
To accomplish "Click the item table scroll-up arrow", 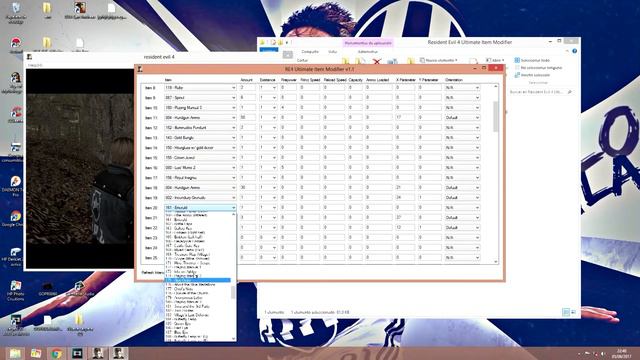I will click(496, 87).
